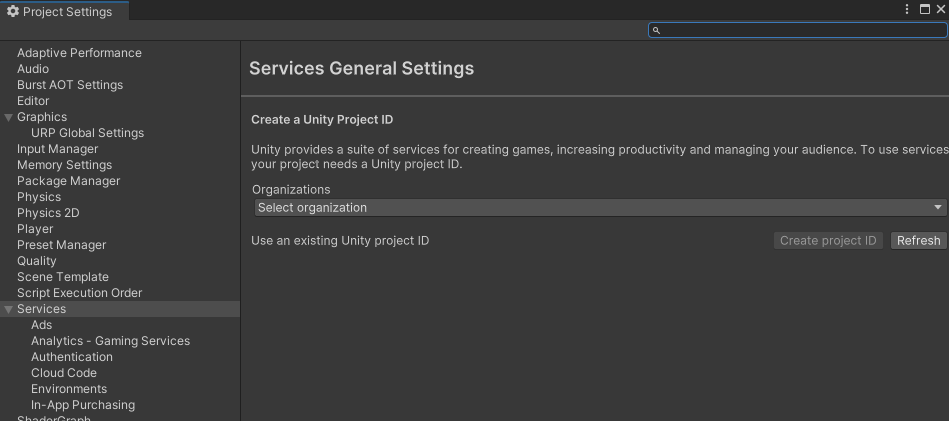The width and height of the screenshot is (949, 421).
Task: Collapse the Graphics tree node
Action: [8, 117]
